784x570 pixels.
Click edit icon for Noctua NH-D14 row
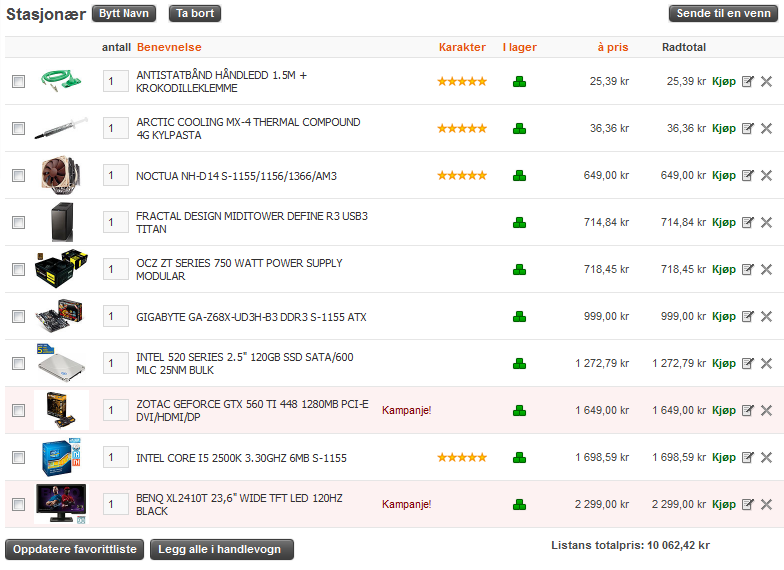(x=748, y=176)
